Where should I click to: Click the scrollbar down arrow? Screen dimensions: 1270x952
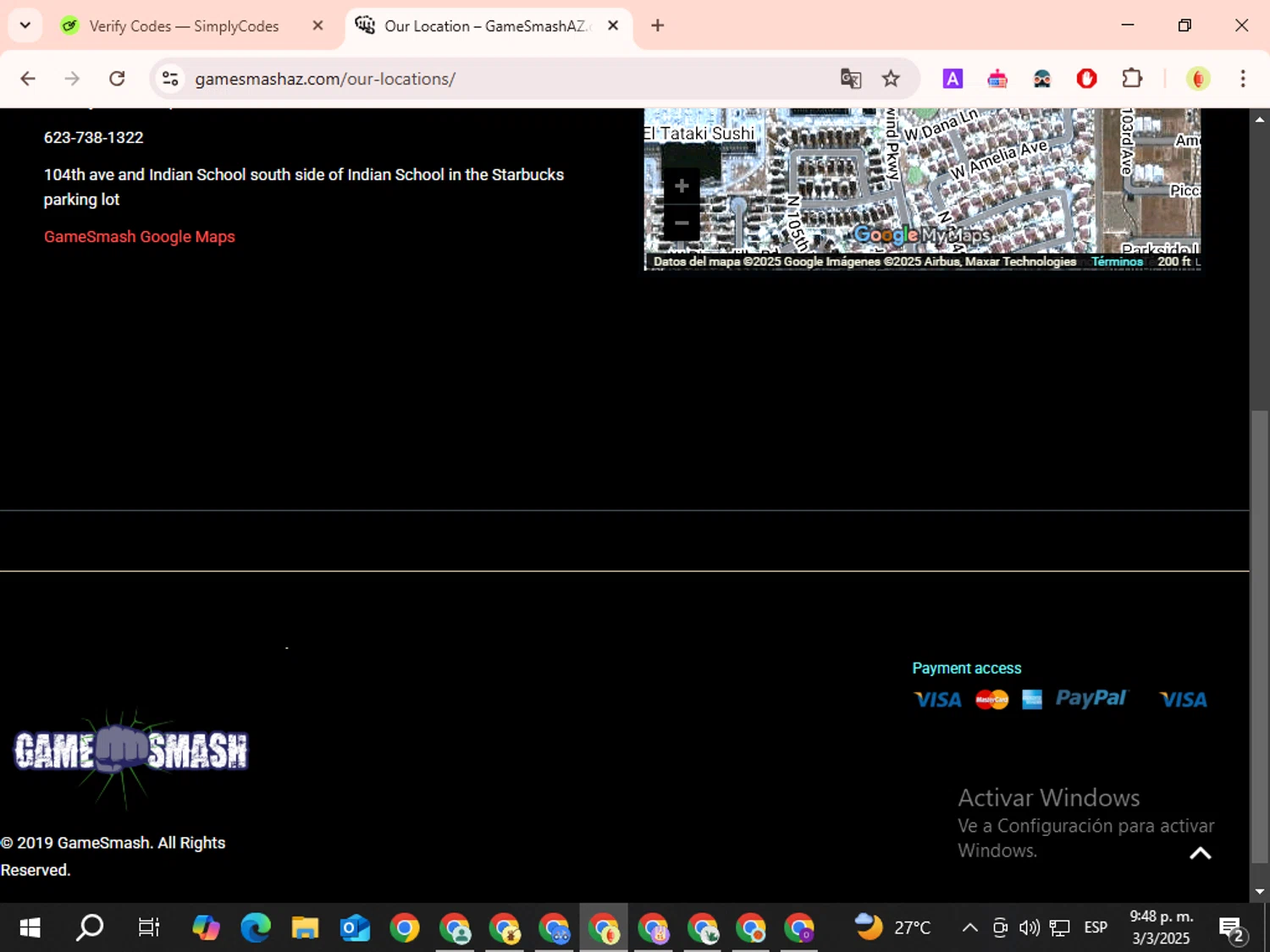(x=1260, y=892)
